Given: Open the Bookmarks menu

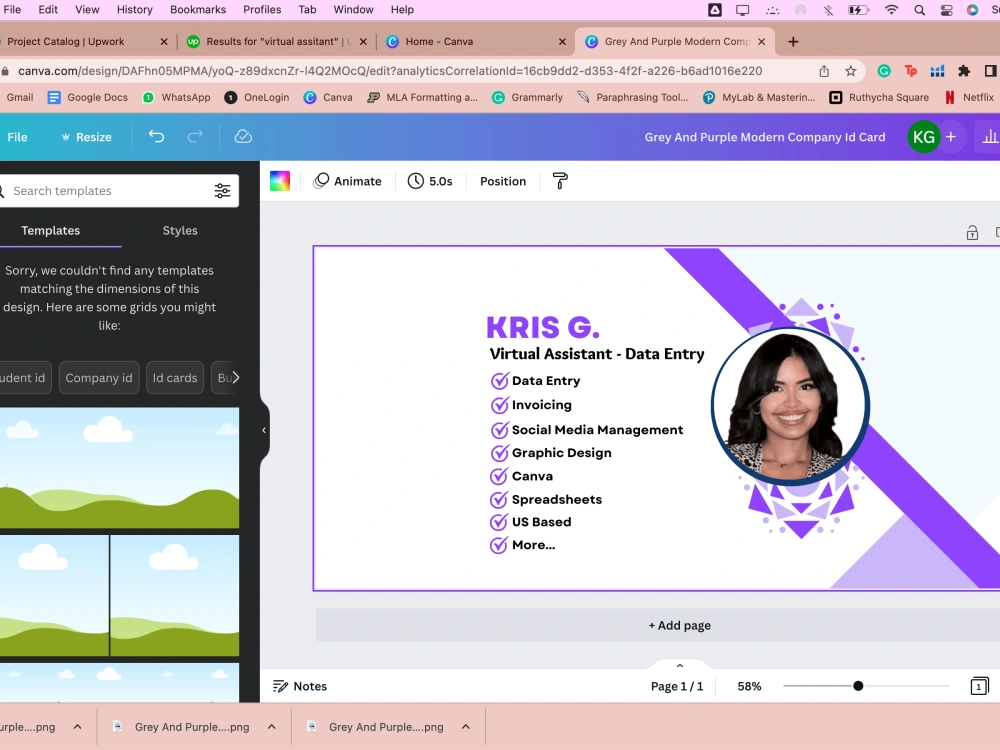Looking at the screenshot, I should pos(198,10).
